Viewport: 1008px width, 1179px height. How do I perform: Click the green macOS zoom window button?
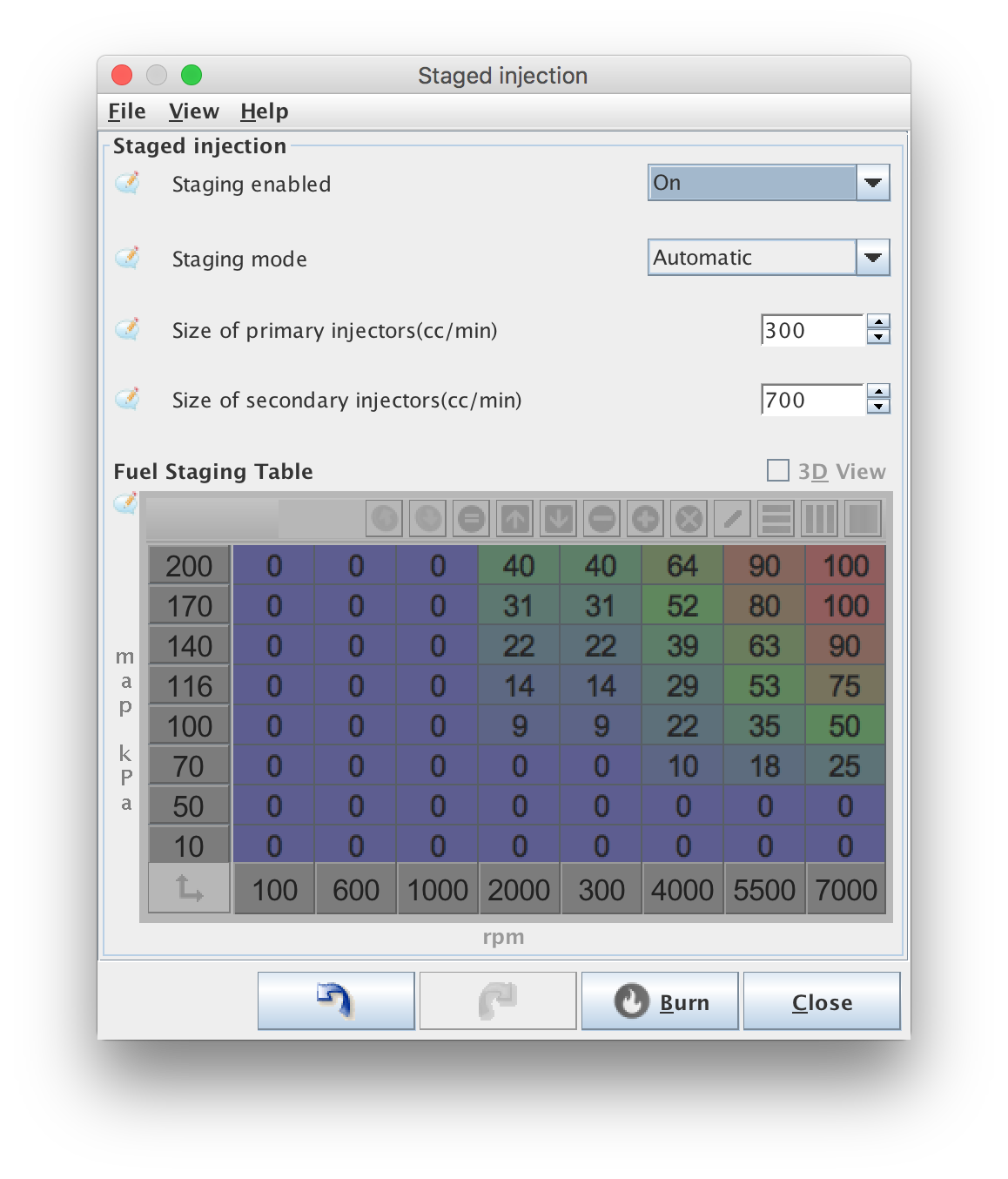point(192,76)
